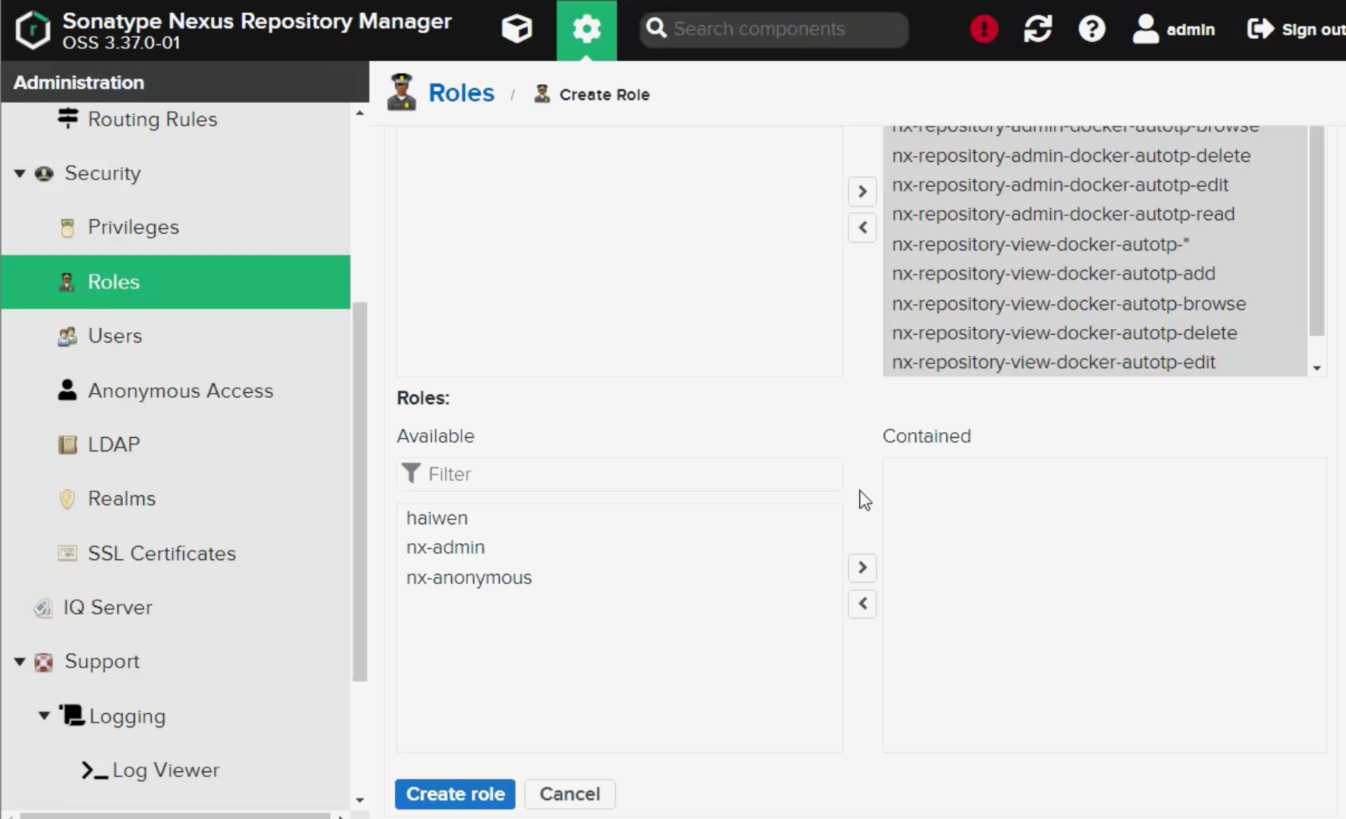The width and height of the screenshot is (1346, 819).
Task: Click the Sonatype Nexus logo icon
Action: [x=33, y=30]
